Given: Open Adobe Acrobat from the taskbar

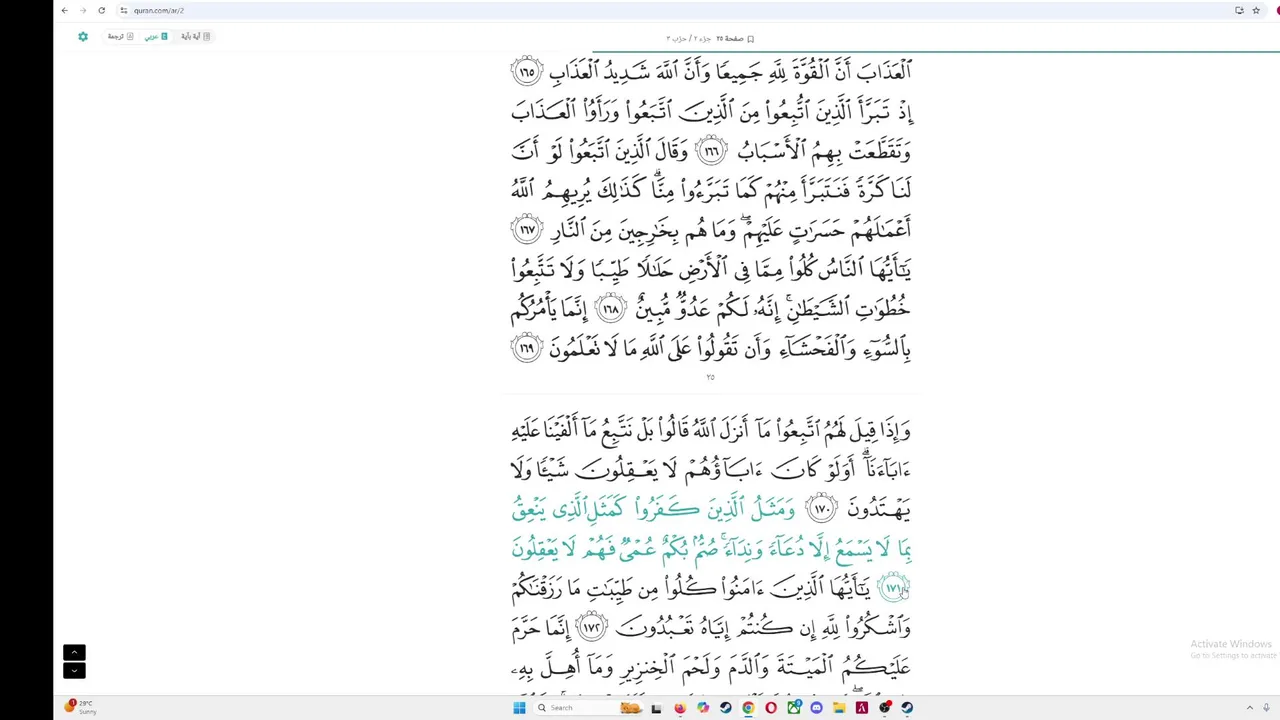Looking at the screenshot, I should click(862, 708).
